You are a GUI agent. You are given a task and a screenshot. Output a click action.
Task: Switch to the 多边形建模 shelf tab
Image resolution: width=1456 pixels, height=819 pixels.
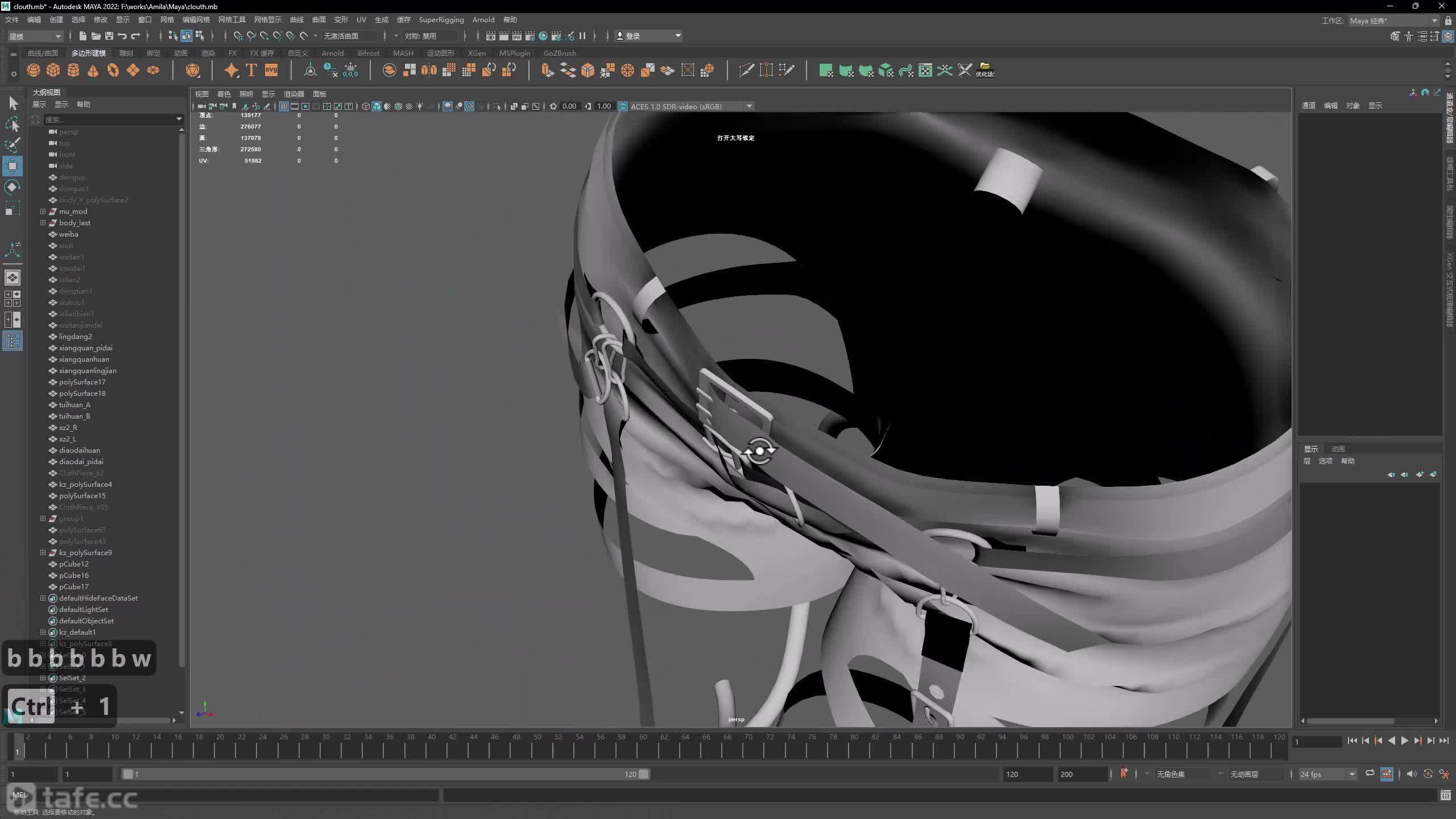[89, 53]
